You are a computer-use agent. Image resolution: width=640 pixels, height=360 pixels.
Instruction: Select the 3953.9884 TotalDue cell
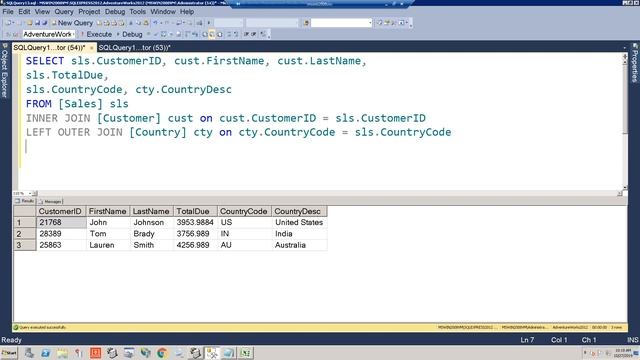tap(196, 222)
